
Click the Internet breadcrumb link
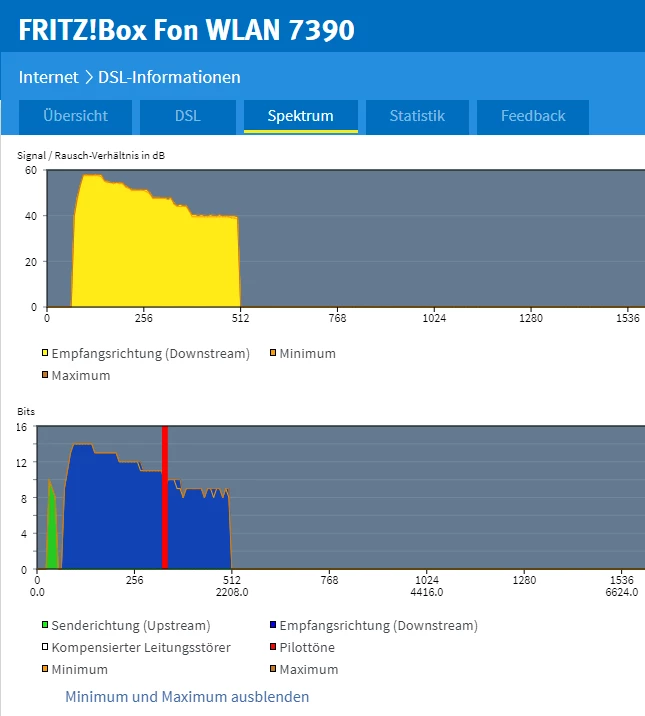[x=48, y=77]
